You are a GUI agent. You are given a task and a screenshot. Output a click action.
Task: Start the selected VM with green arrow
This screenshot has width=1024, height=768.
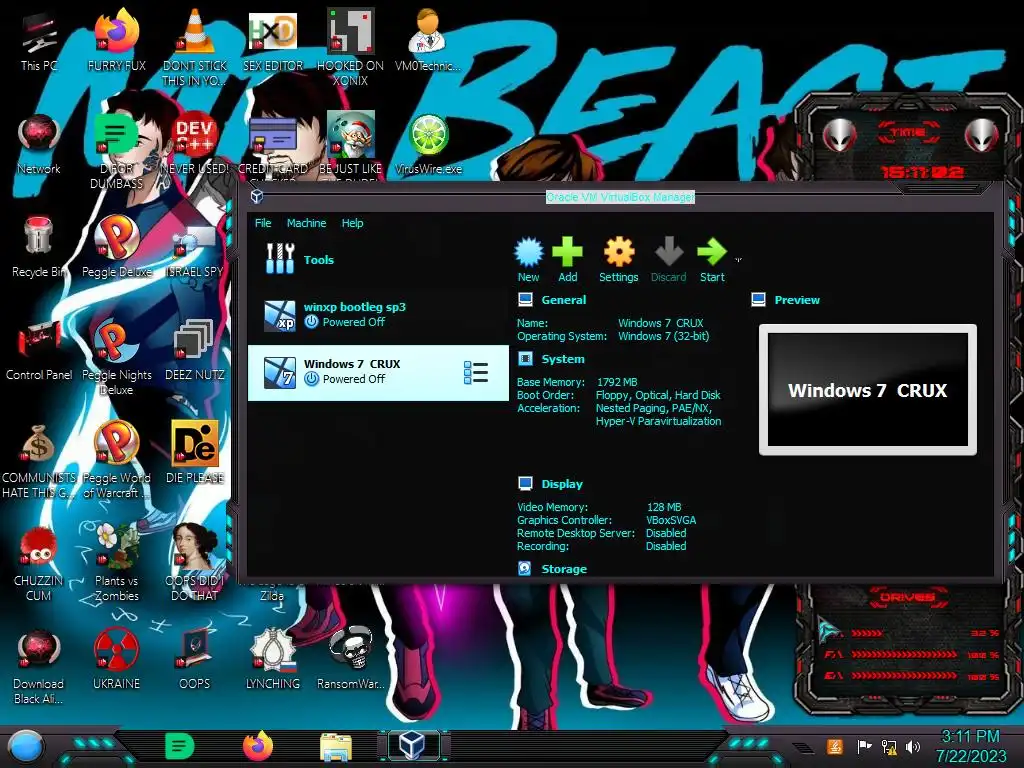coord(712,252)
